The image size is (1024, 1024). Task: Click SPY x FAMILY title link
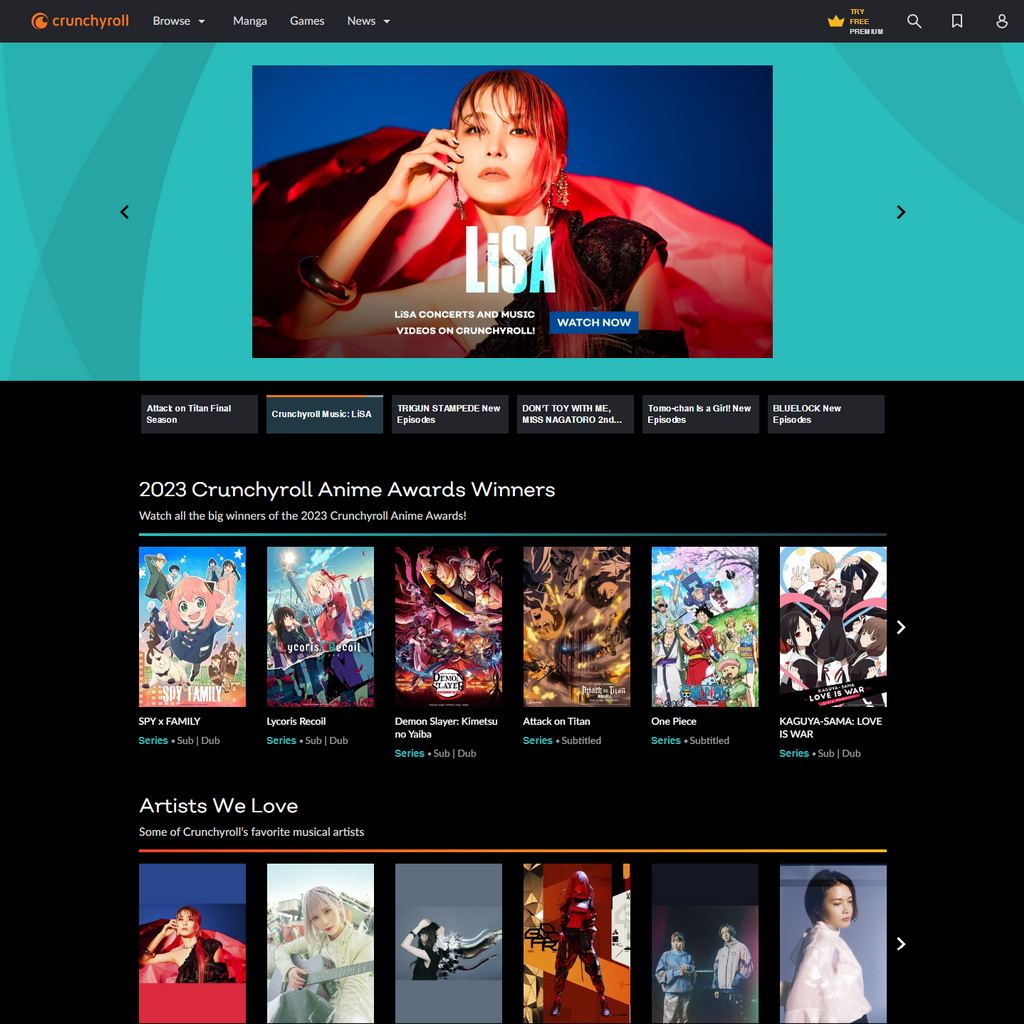click(x=169, y=721)
